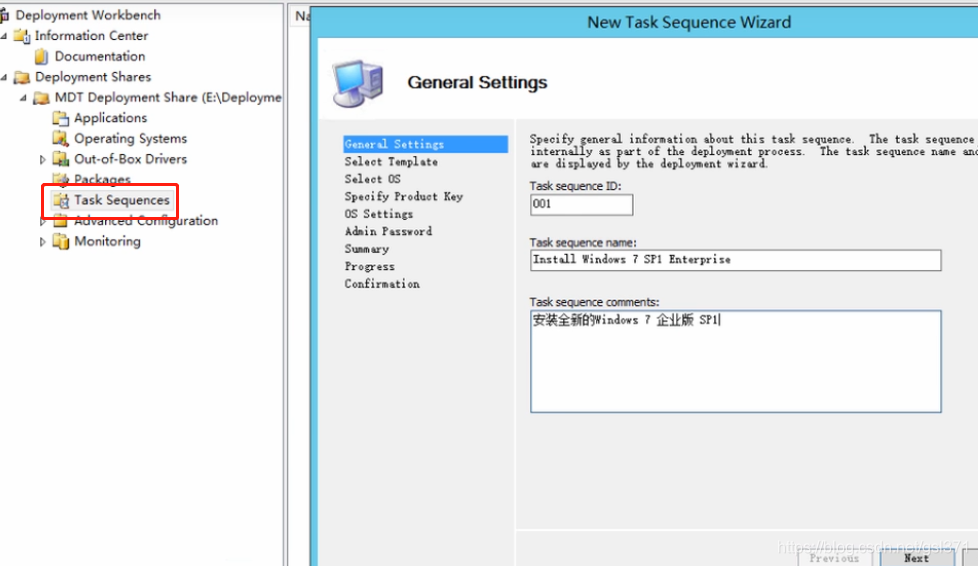Click the Operating Systems folder icon
The image size is (978, 566).
(61, 139)
